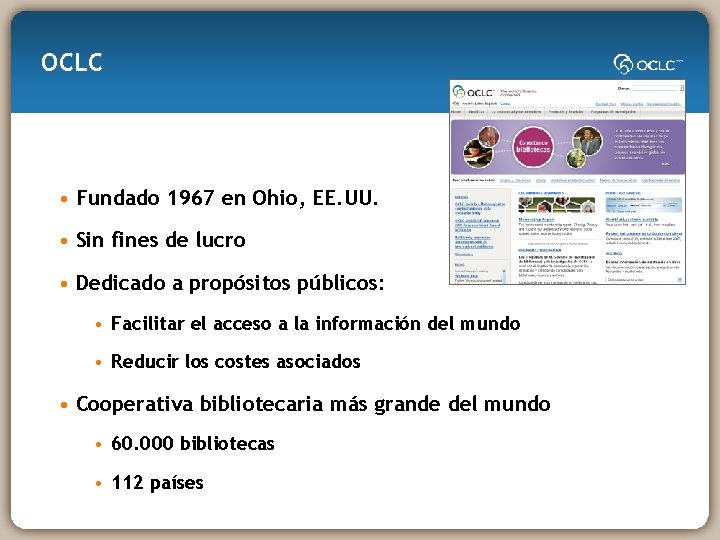Click 'Dedicado a propósitos públicos:' line
Viewport: 720px width, 540px height.
coord(230,283)
